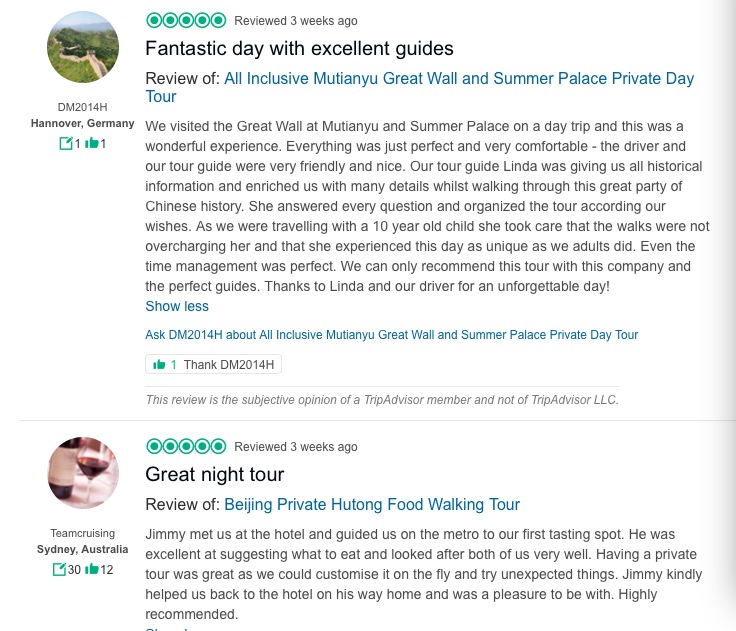Click Teamcruising's wine glass avatar
This screenshot has height=631, width=736.
83,473
